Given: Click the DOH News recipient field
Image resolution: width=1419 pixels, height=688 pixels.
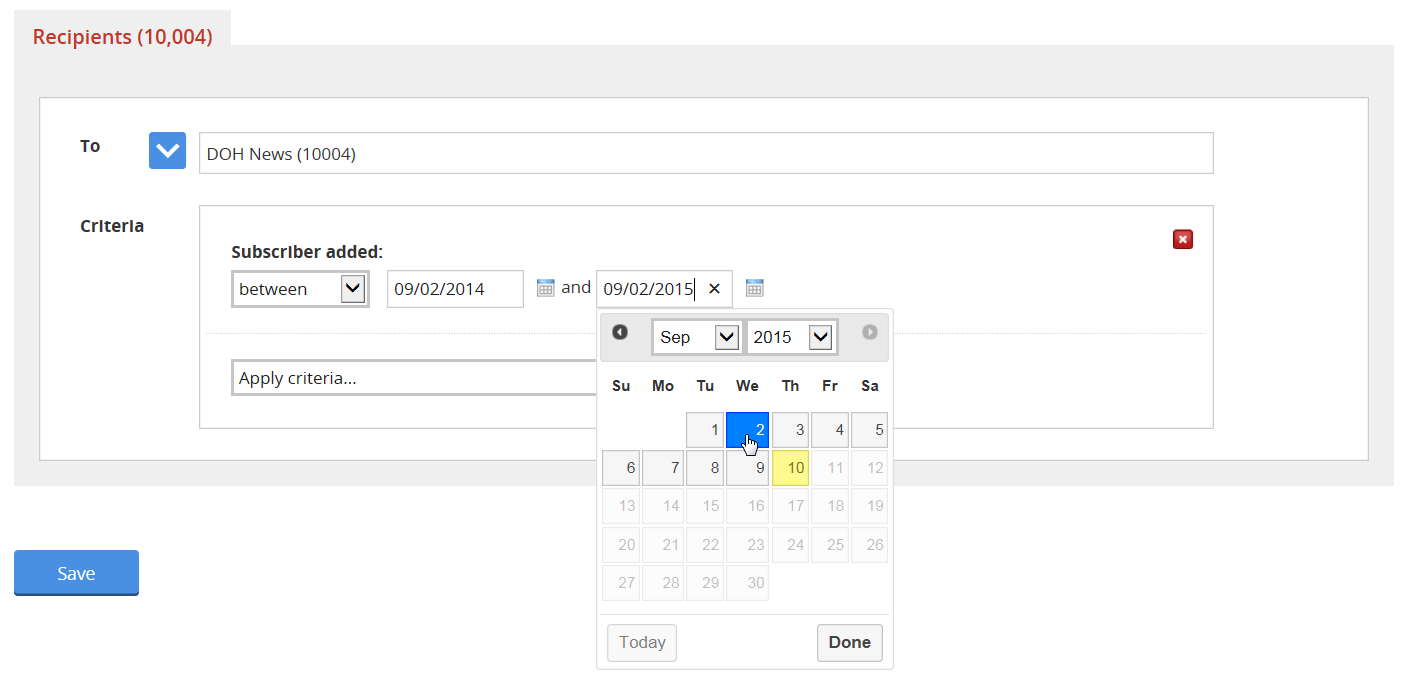Looking at the screenshot, I should coord(705,152).
